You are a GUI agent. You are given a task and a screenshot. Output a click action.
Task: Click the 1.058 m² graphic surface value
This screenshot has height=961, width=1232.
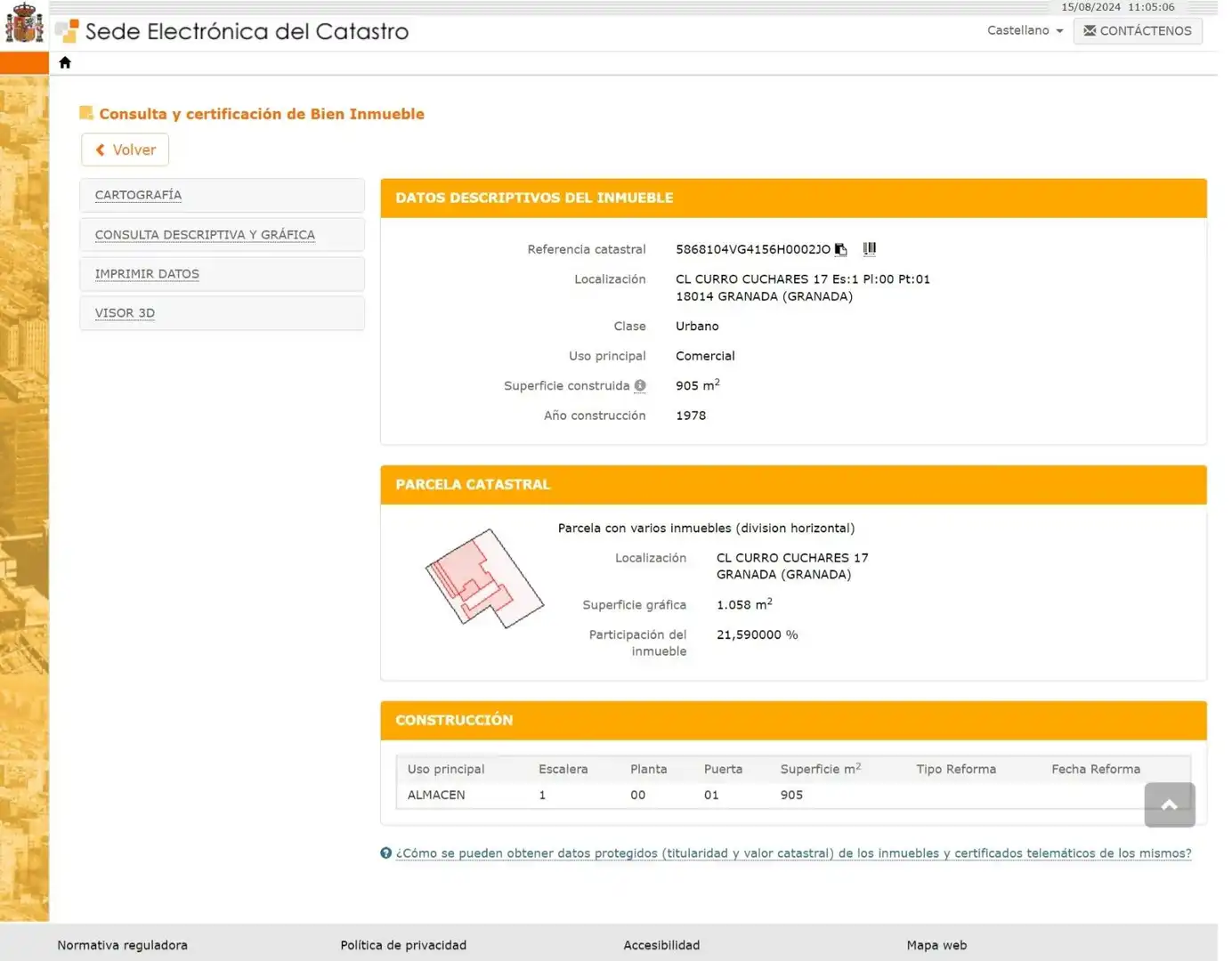tap(744, 604)
